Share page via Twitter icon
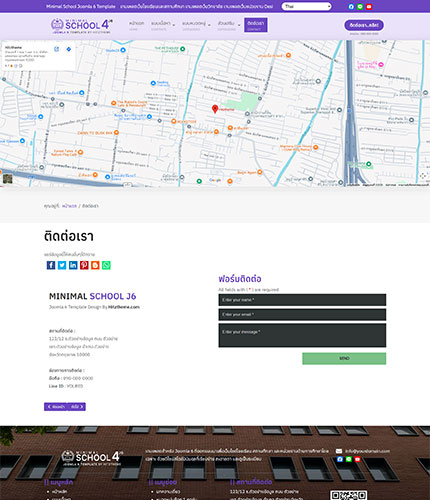Viewport: 430px width, 500px height. (62, 265)
